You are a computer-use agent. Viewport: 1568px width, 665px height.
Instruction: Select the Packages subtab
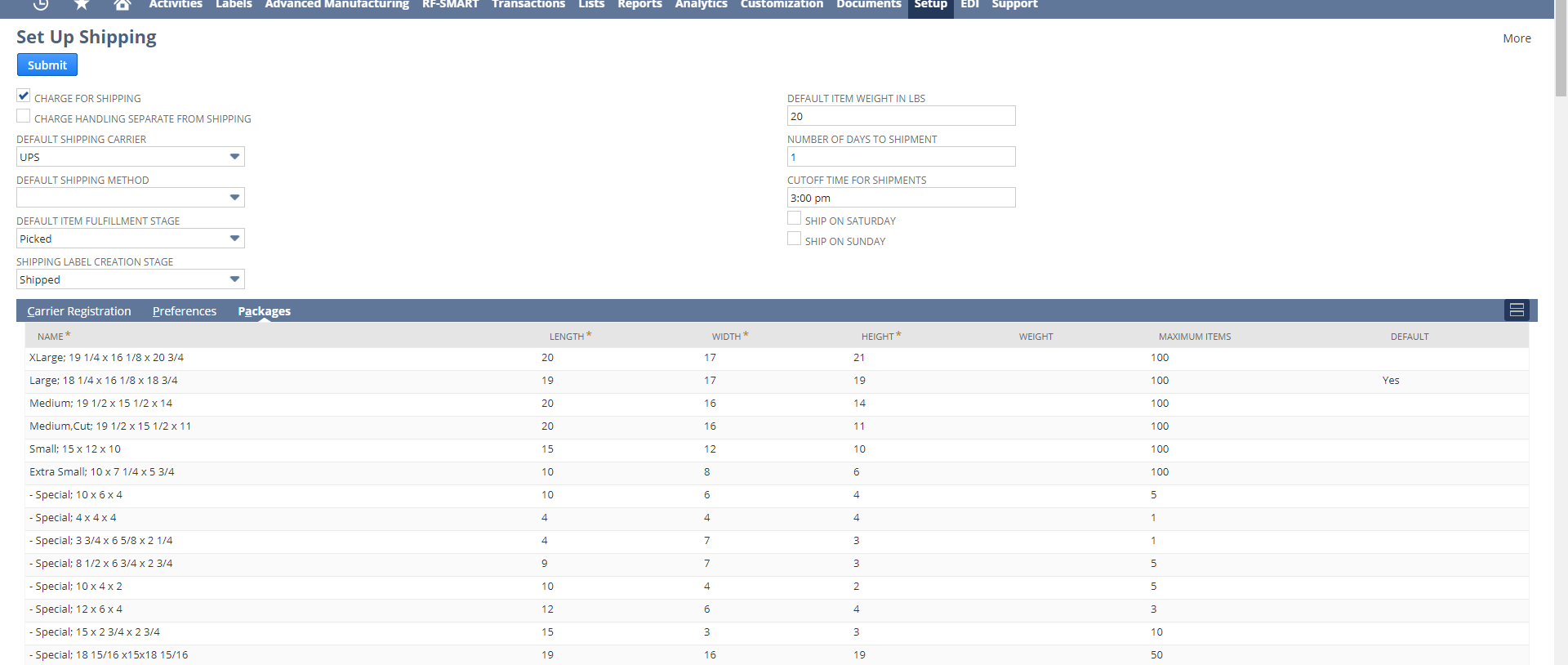click(x=264, y=311)
